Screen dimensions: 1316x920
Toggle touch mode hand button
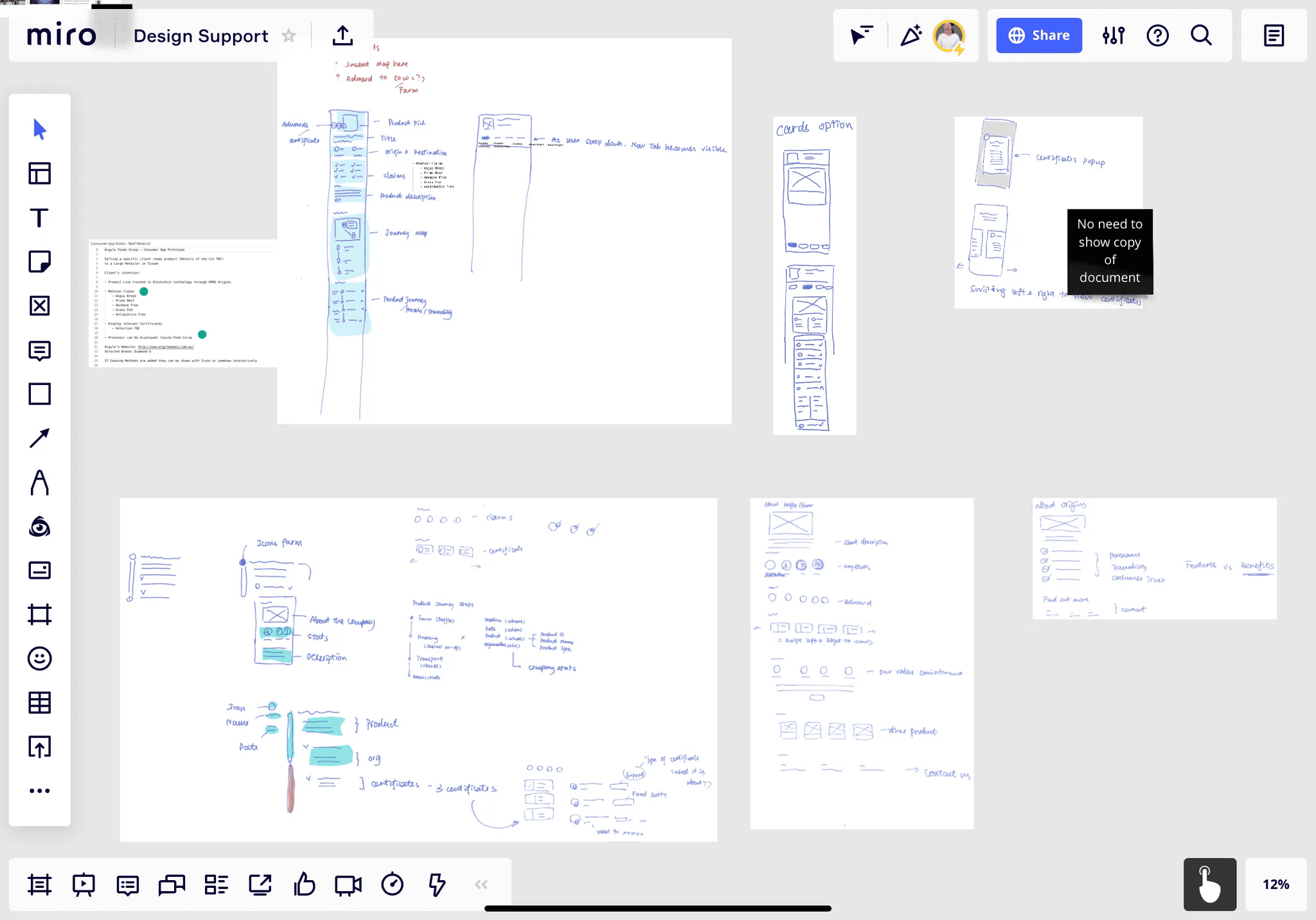click(x=1209, y=884)
